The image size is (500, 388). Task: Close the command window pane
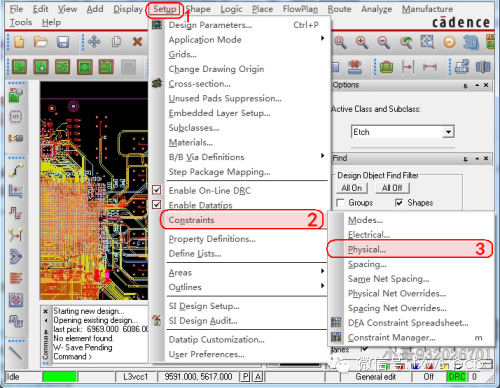pos(46,311)
